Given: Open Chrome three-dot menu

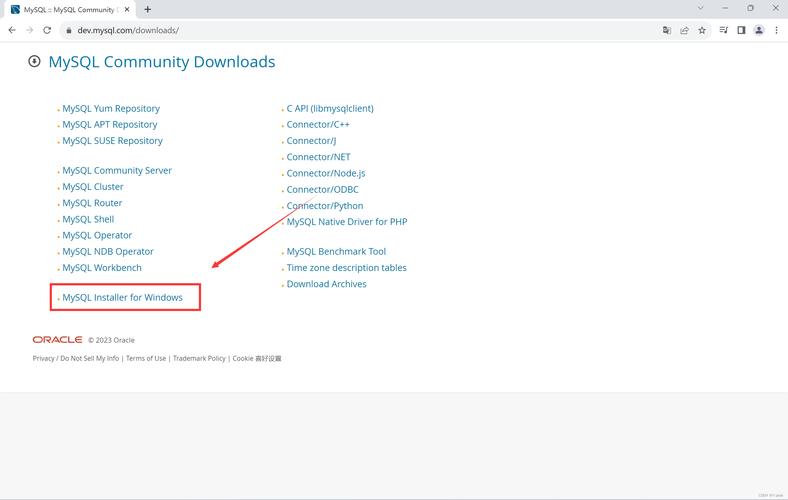Looking at the screenshot, I should (x=776, y=30).
